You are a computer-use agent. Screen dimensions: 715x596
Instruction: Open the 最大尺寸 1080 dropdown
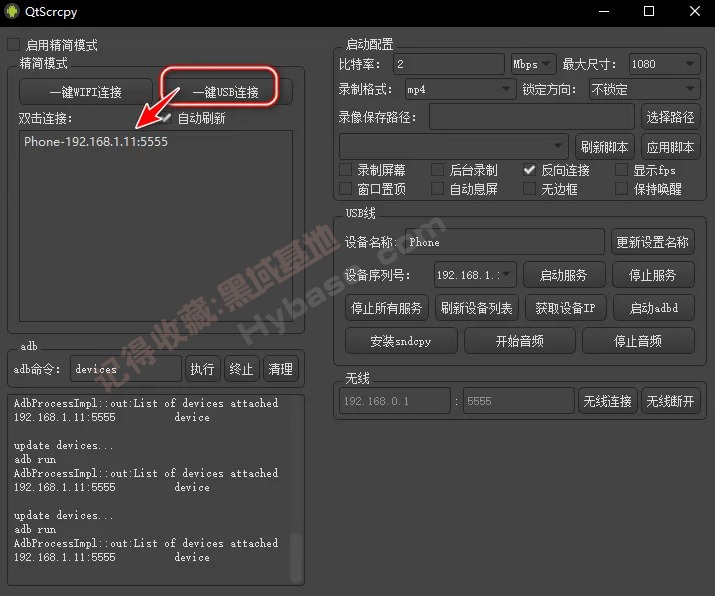[x=664, y=64]
